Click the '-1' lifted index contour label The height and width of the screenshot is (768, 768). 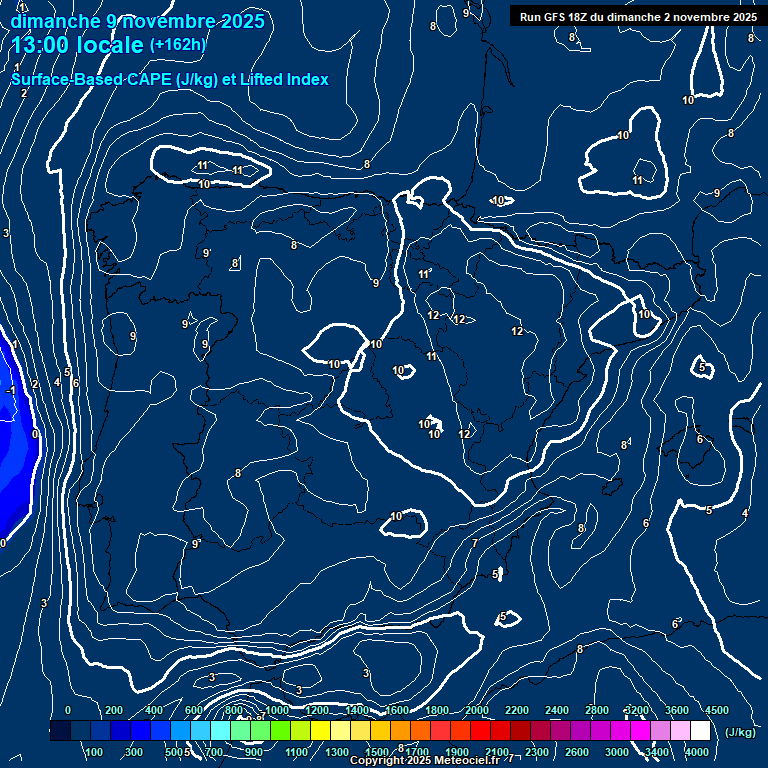coord(10,390)
